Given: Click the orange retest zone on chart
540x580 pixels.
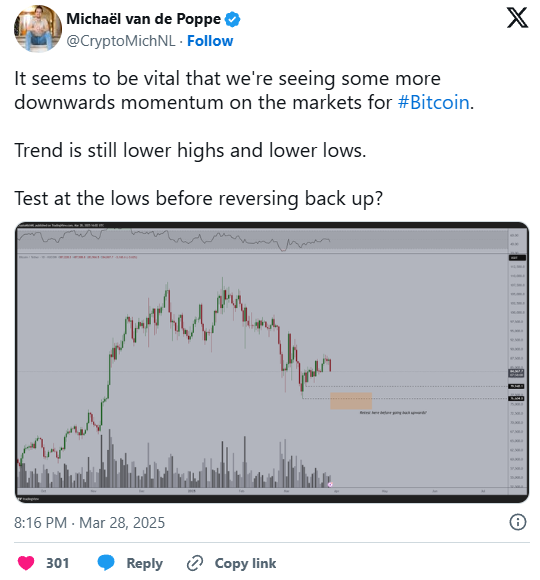Looking at the screenshot, I should point(351,401).
